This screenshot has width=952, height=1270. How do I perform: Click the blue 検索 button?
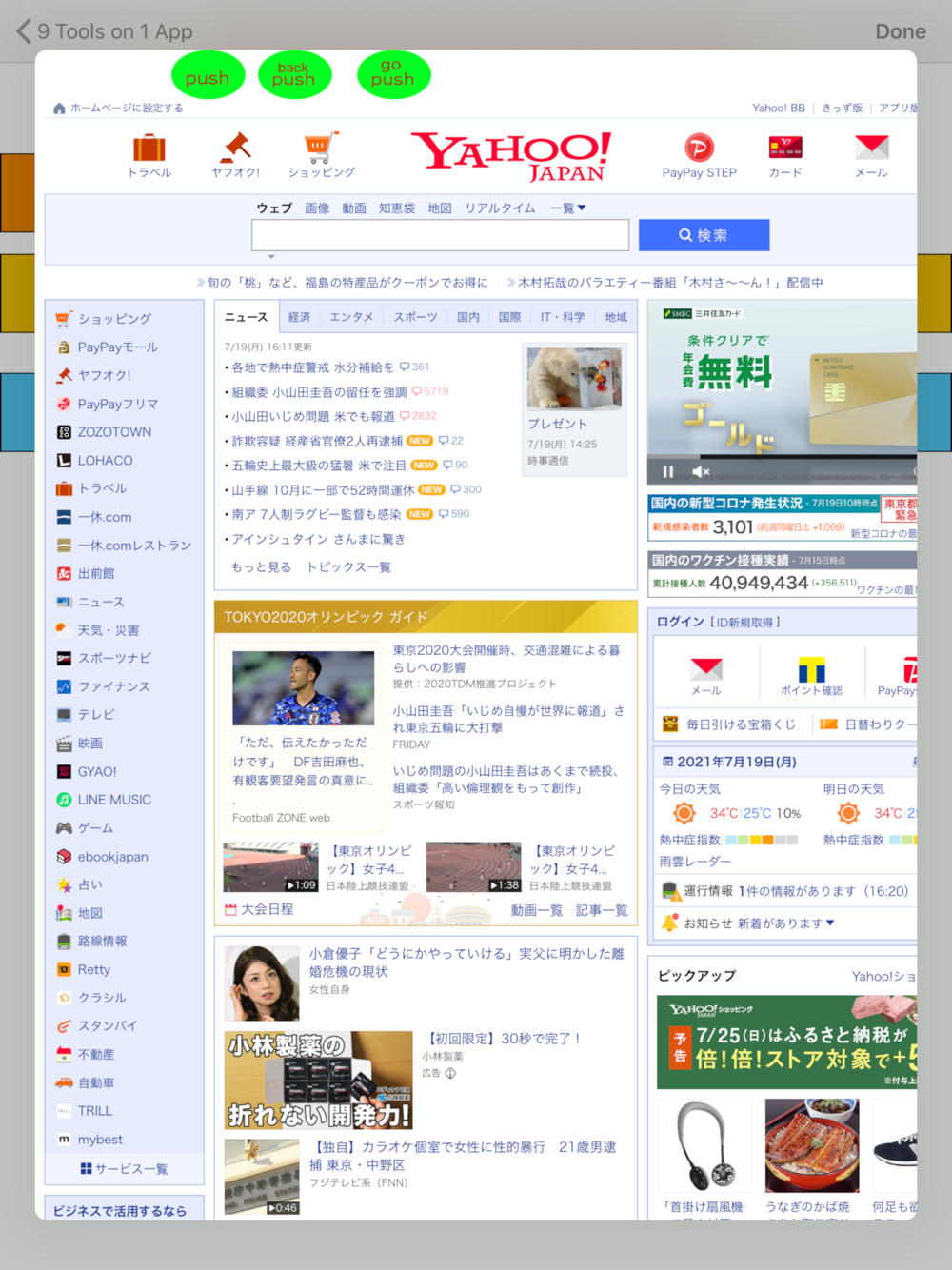[704, 235]
